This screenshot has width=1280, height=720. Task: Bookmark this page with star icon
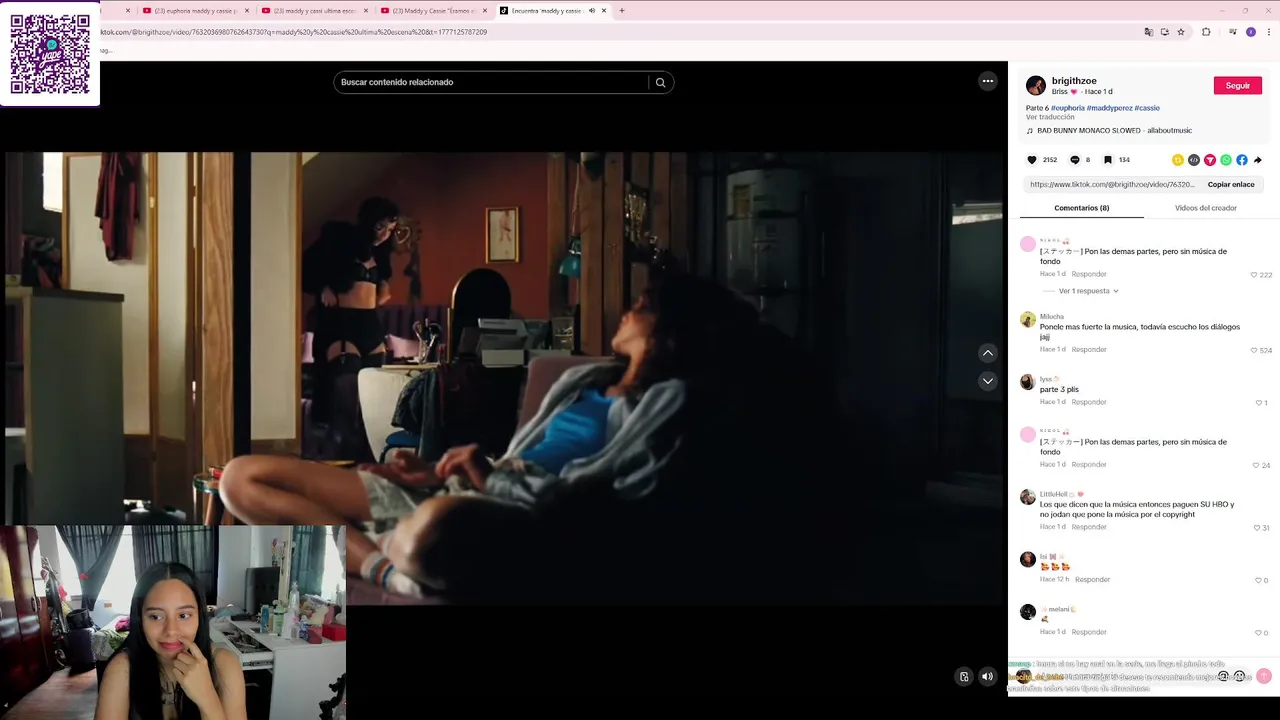[1181, 32]
